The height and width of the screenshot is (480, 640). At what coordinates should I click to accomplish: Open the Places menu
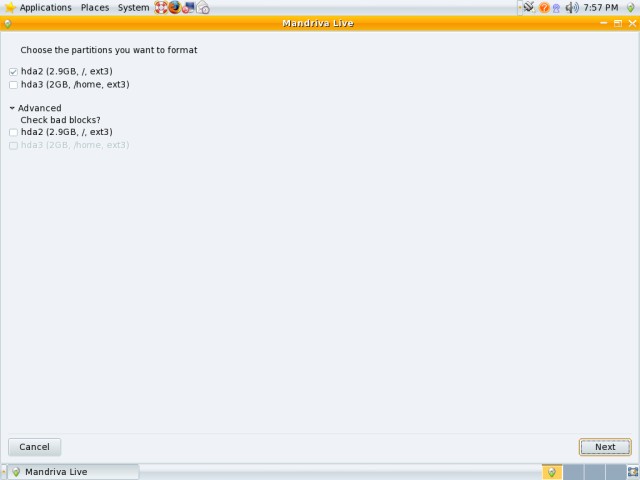pyautogui.click(x=95, y=7)
